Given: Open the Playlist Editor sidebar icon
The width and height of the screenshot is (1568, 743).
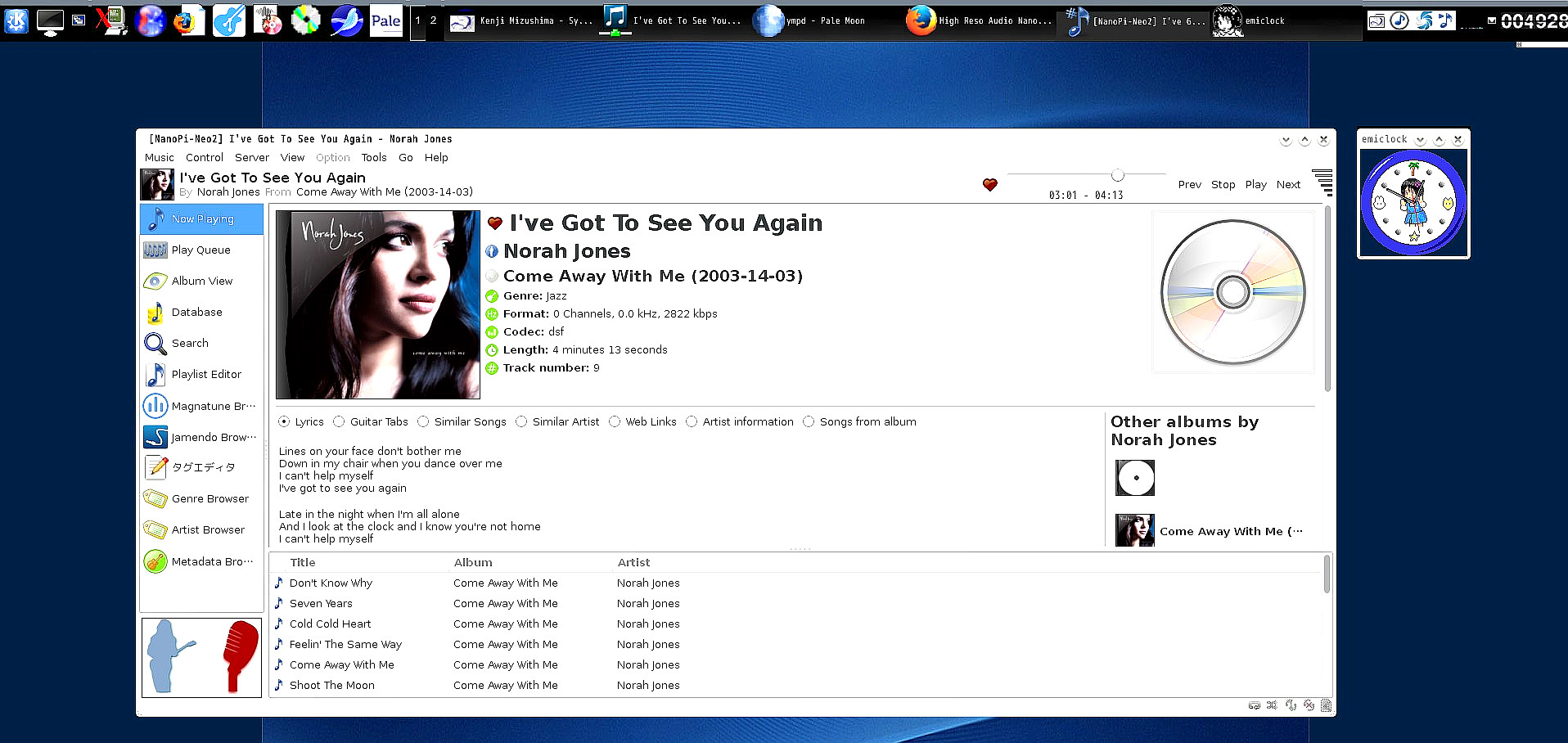Looking at the screenshot, I should [155, 375].
